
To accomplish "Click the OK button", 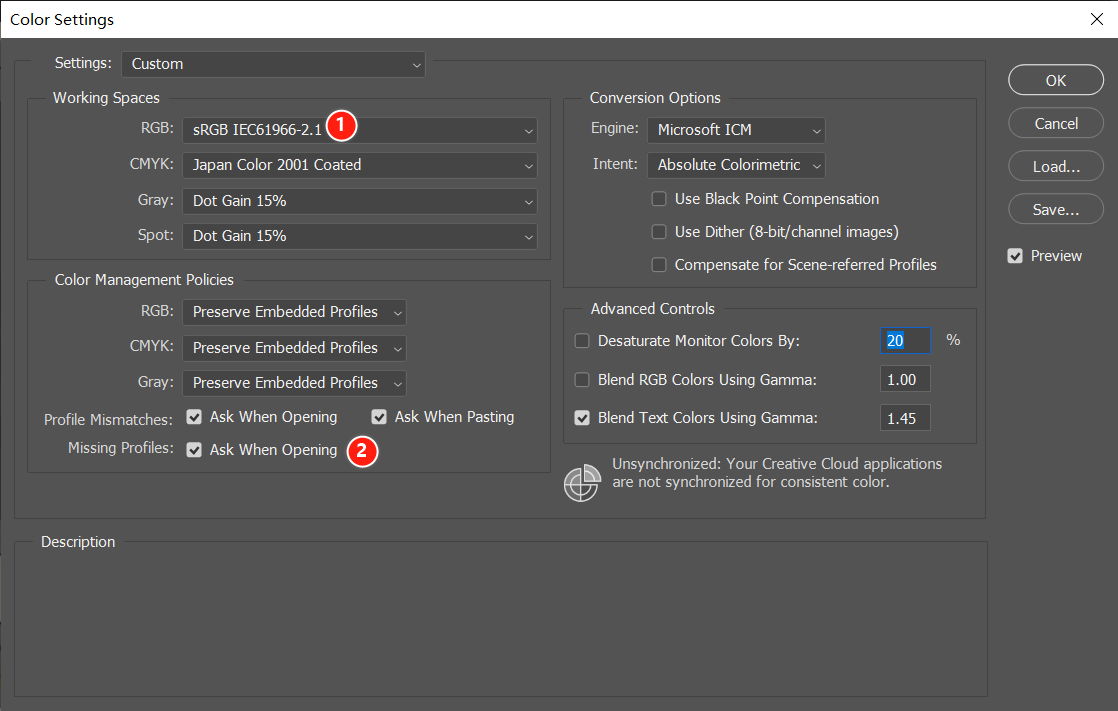I will [x=1055, y=80].
